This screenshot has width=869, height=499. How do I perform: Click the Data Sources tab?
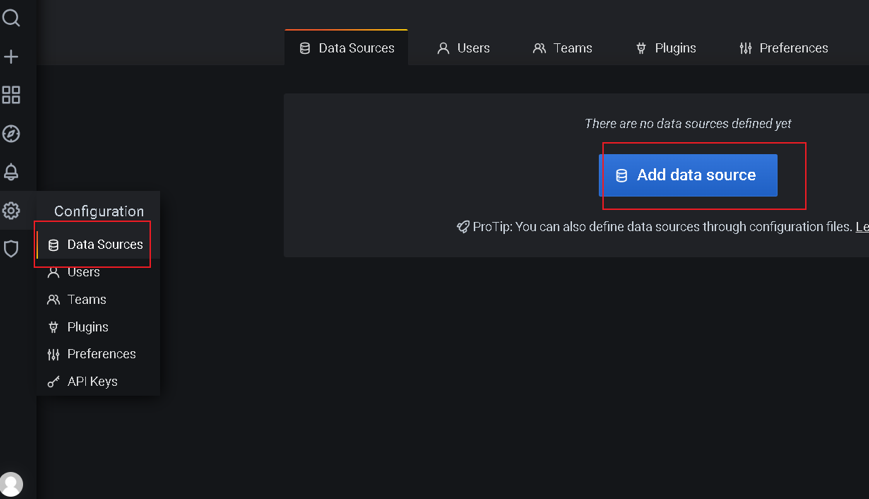346,48
